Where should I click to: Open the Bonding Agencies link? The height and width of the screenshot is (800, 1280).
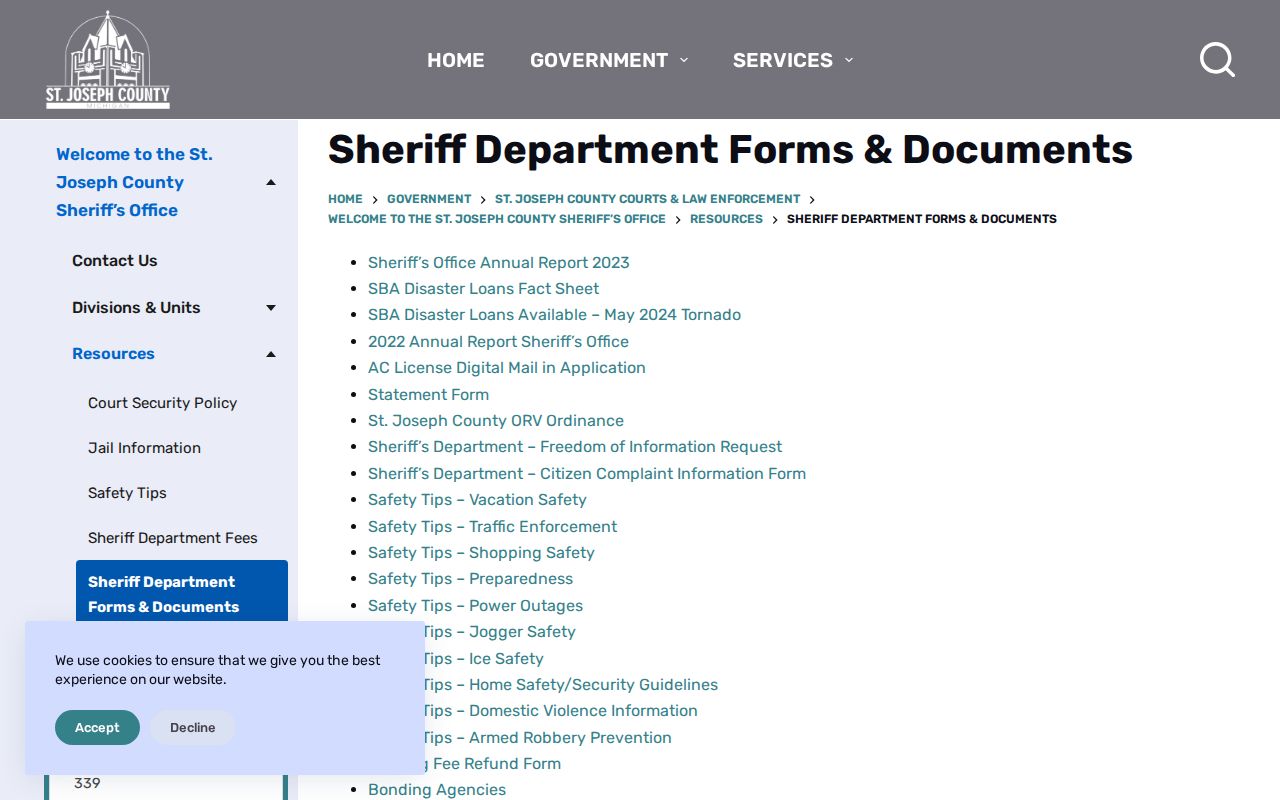pos(437,790)
